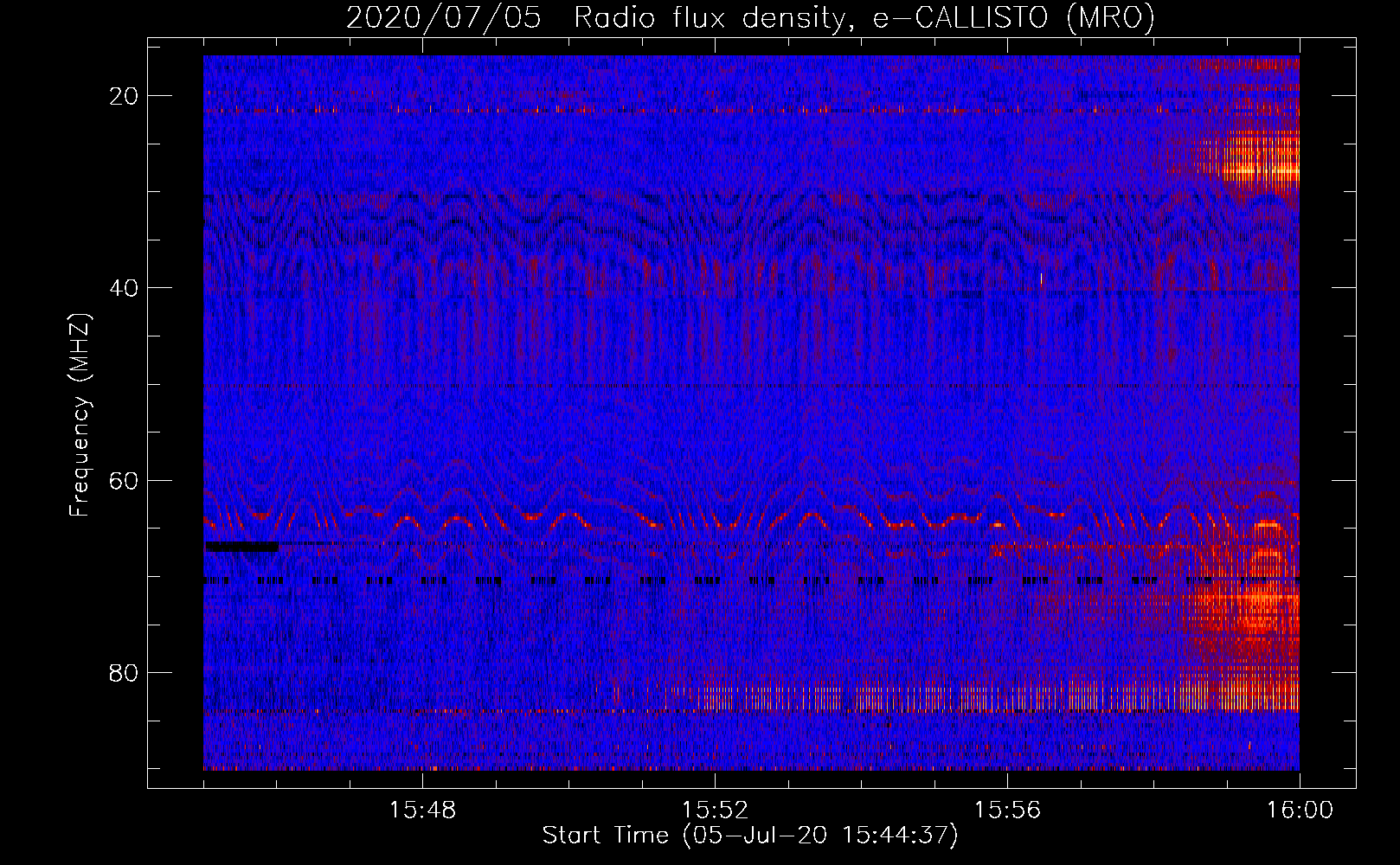Click the 'Start Time (05-Jul-20 15:44:37)' label

tap(750, 836)
